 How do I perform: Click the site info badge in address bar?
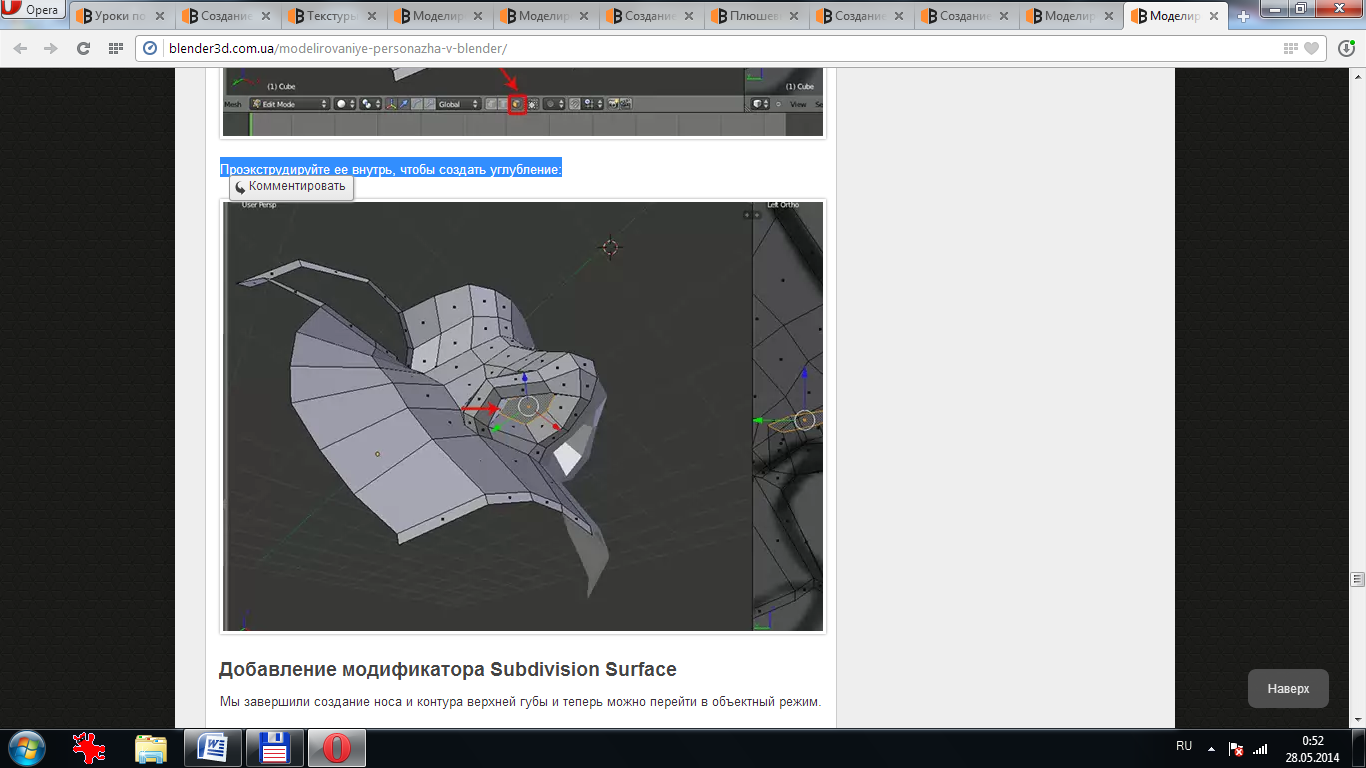[x=151, y=48]
